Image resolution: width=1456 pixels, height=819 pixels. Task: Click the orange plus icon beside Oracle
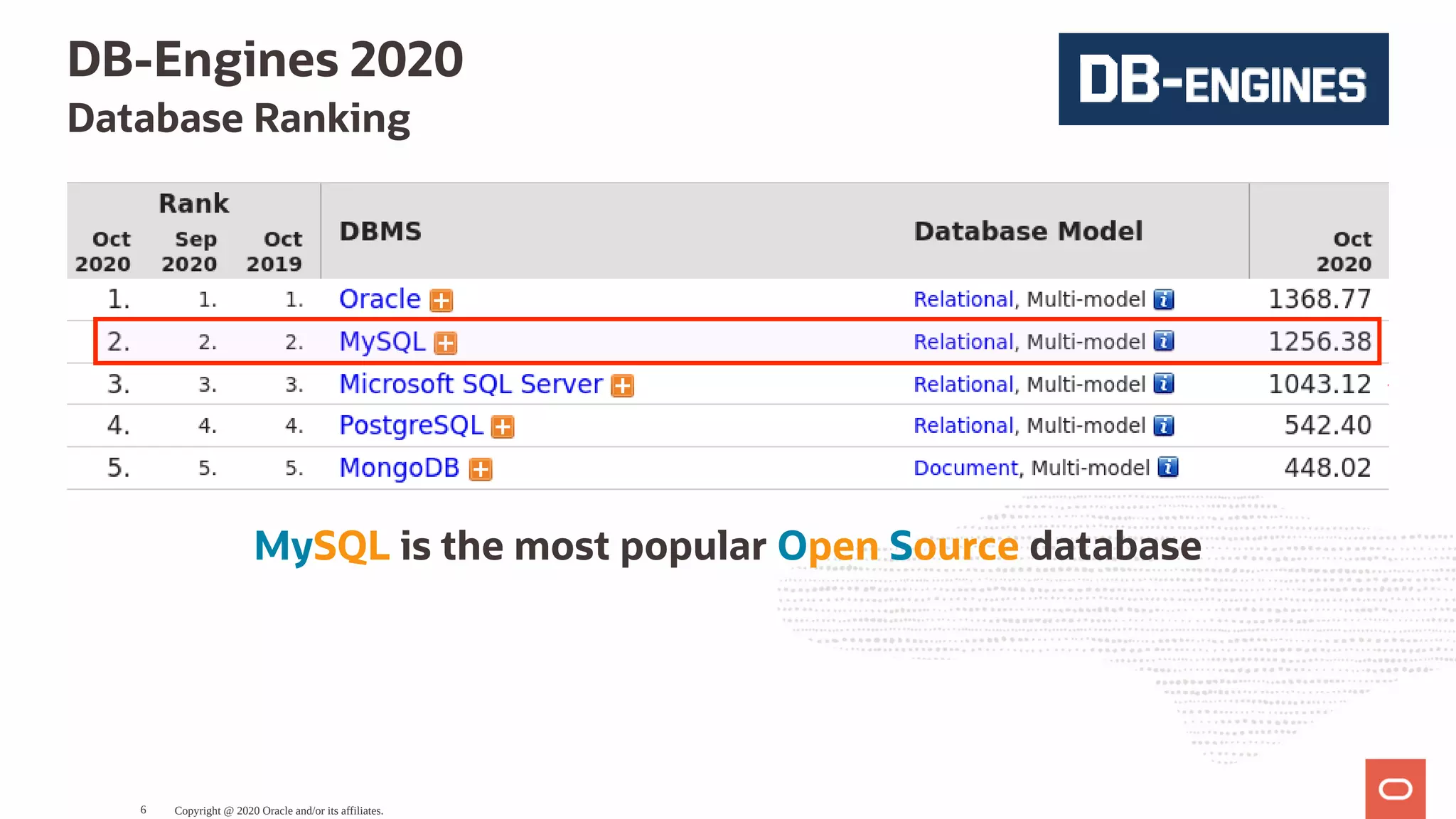[441, 301]
